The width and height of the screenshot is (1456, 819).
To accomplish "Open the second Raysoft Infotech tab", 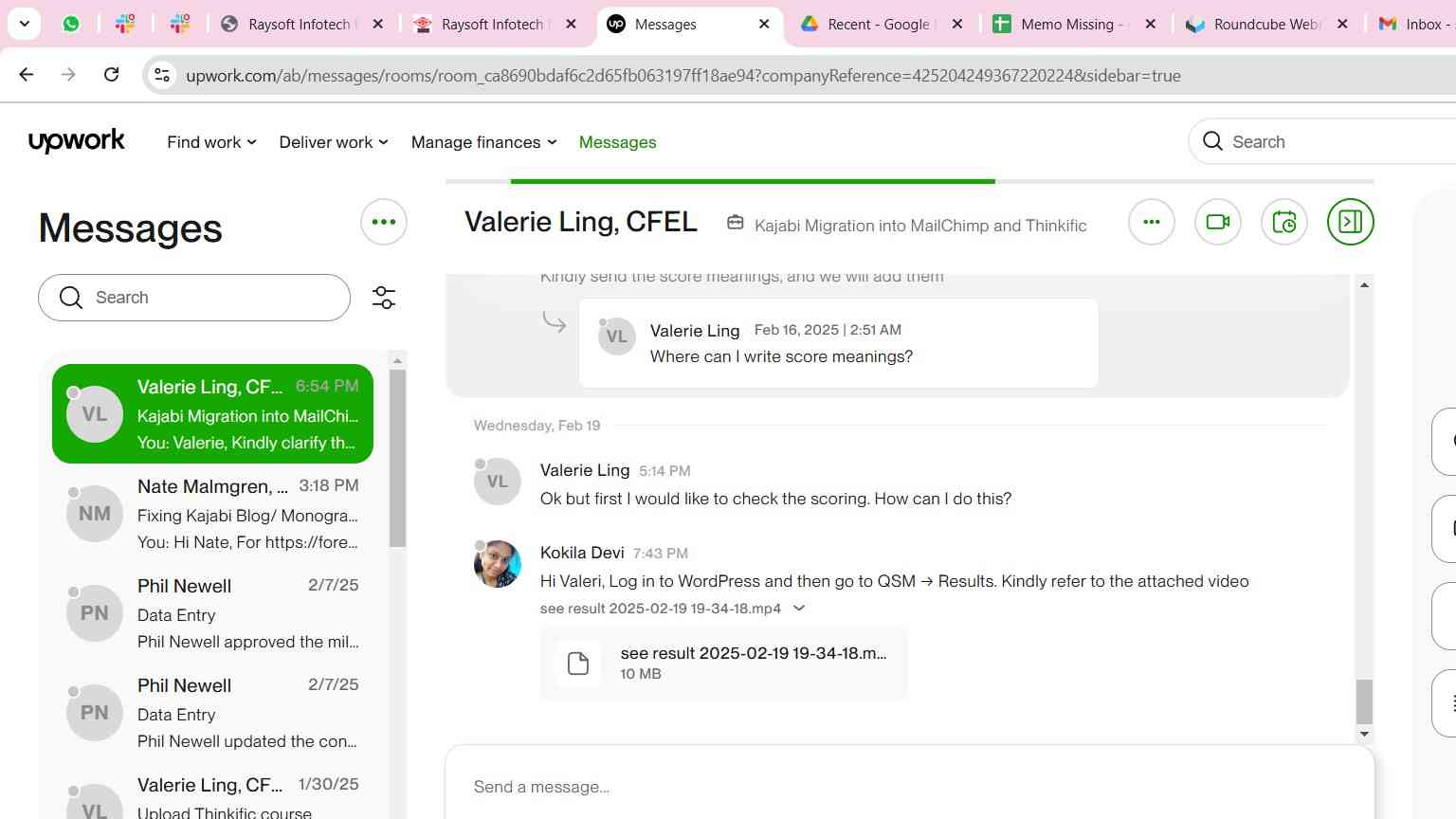I will (482, 24).
